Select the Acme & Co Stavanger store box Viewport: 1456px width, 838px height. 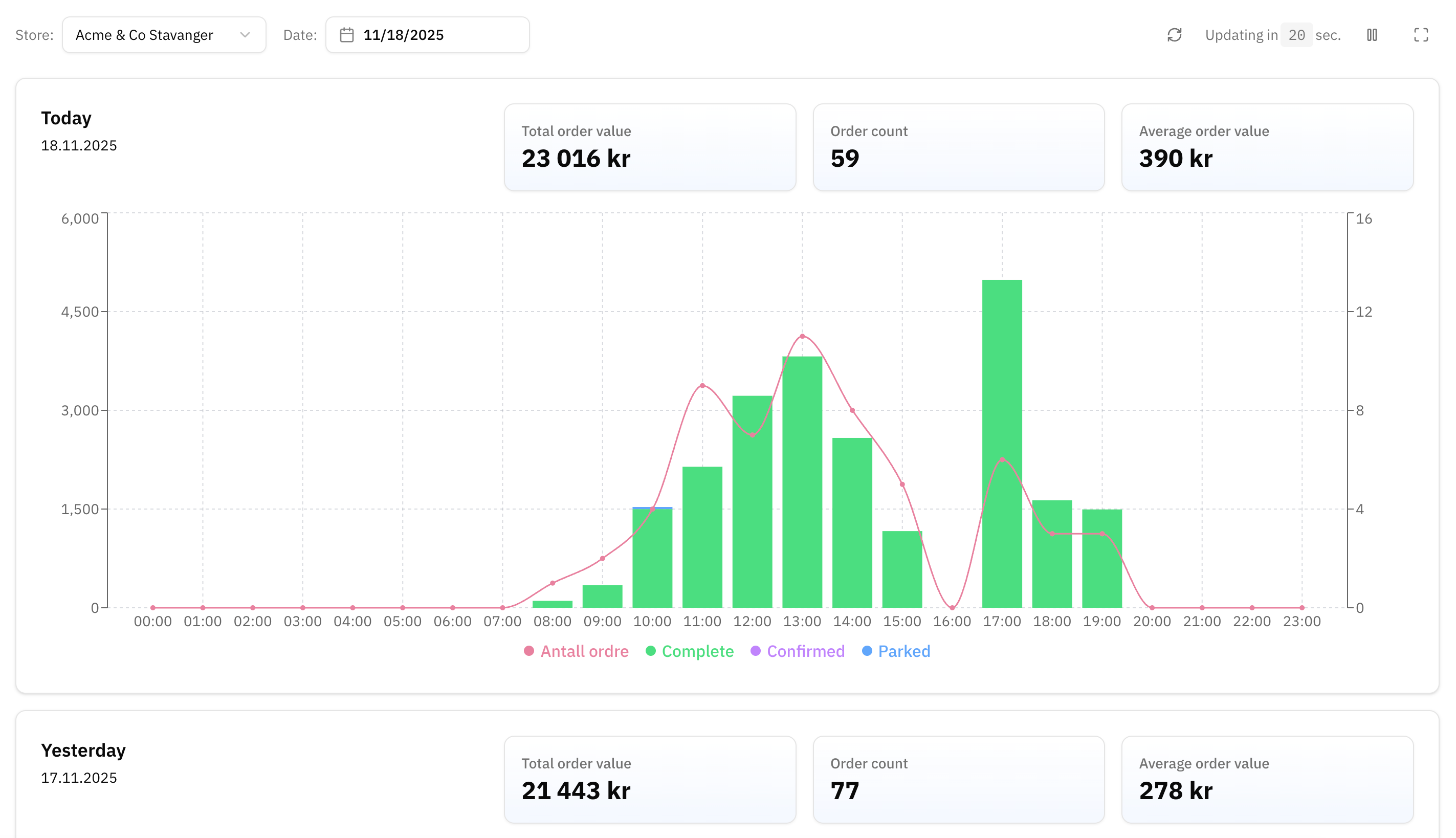point(163,35)
